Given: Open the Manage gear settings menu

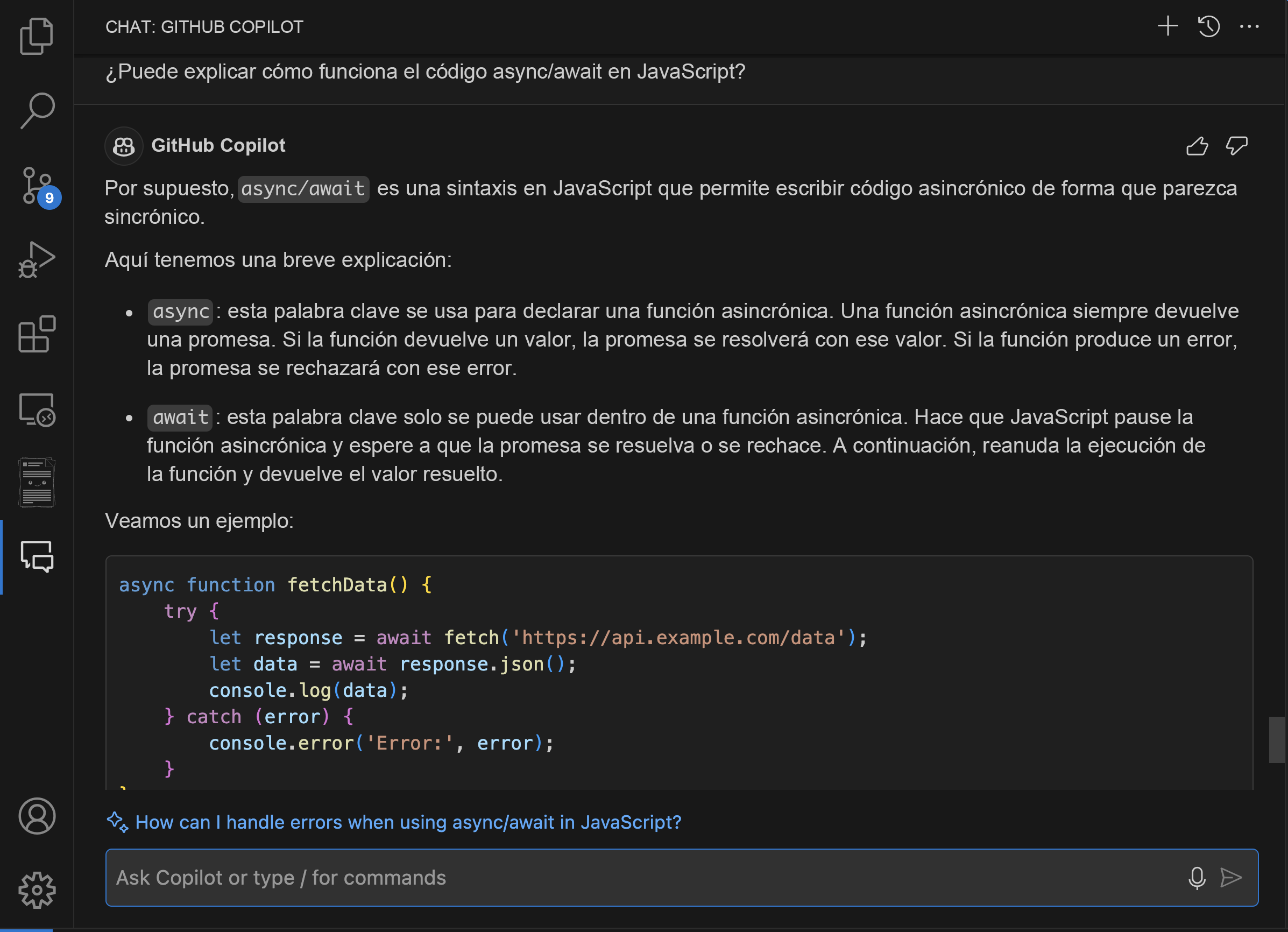Looking at the screenshot, I should click(37, 890).
